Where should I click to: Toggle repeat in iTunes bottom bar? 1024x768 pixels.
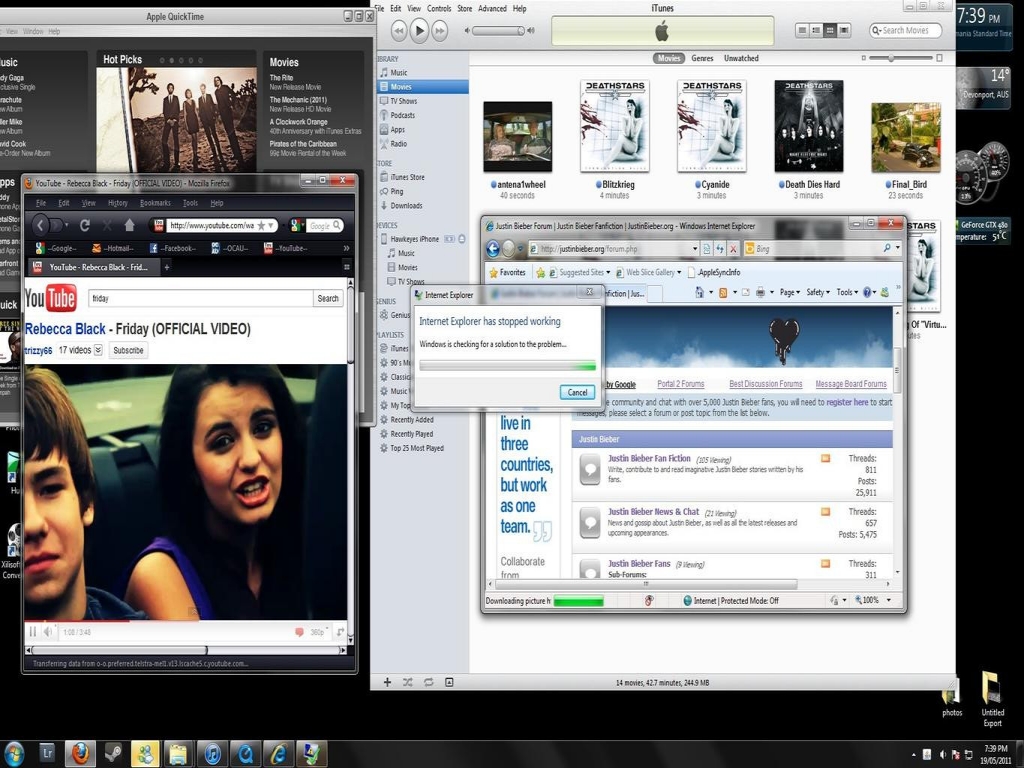point(428,682)
